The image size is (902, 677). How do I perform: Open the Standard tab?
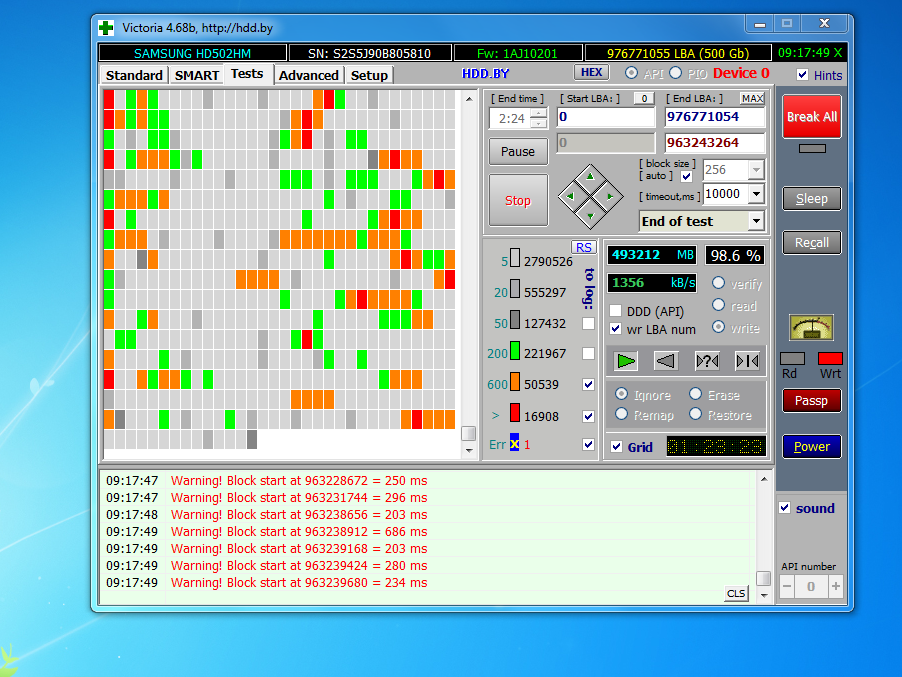[x=134, y=75]
